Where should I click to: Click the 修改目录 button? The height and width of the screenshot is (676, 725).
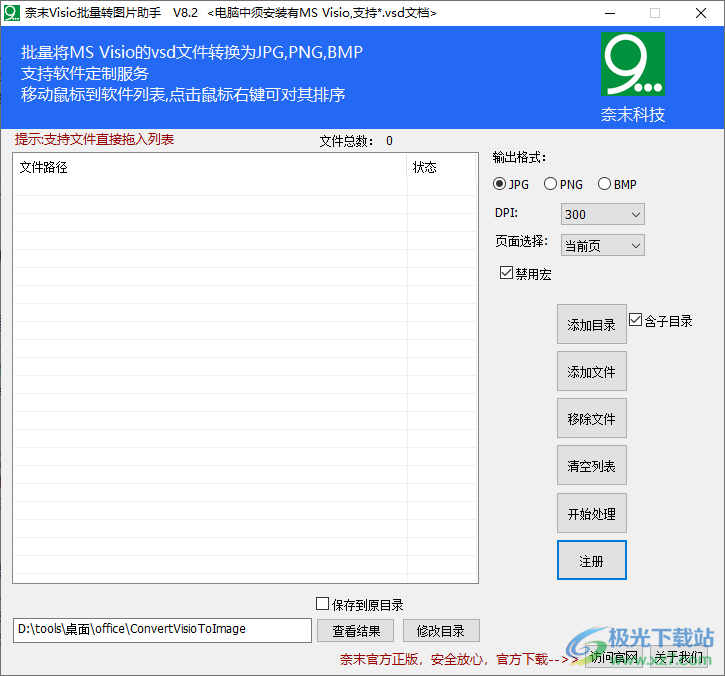point(441,631)
